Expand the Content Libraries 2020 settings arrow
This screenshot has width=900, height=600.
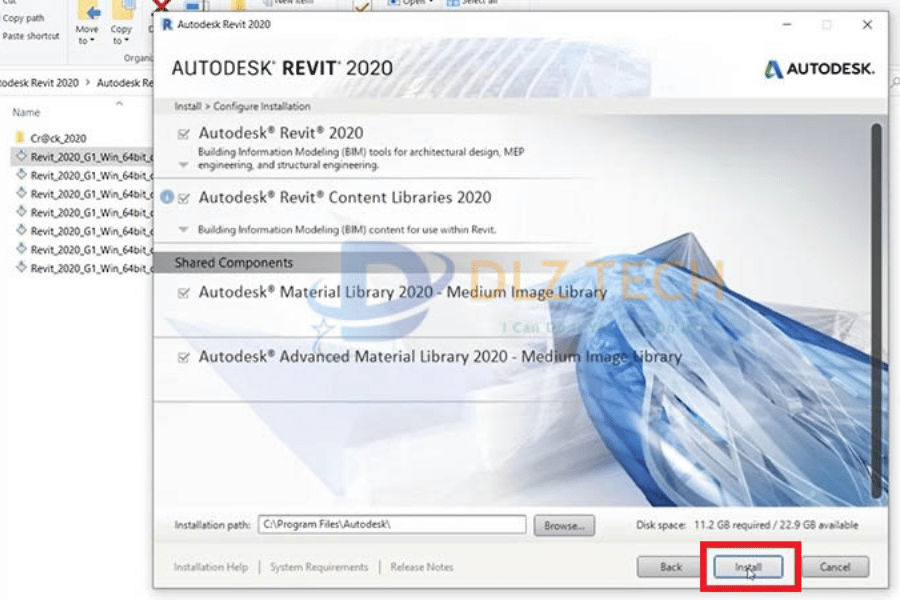(183, 229)
